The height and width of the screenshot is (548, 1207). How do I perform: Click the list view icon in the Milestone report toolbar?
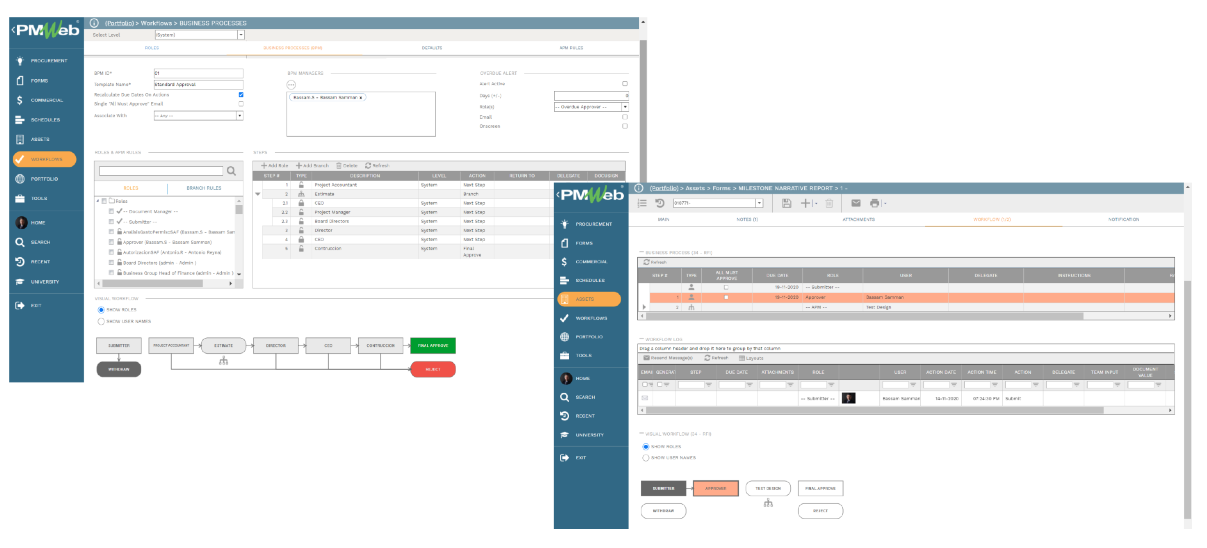(x=642, y=203)
